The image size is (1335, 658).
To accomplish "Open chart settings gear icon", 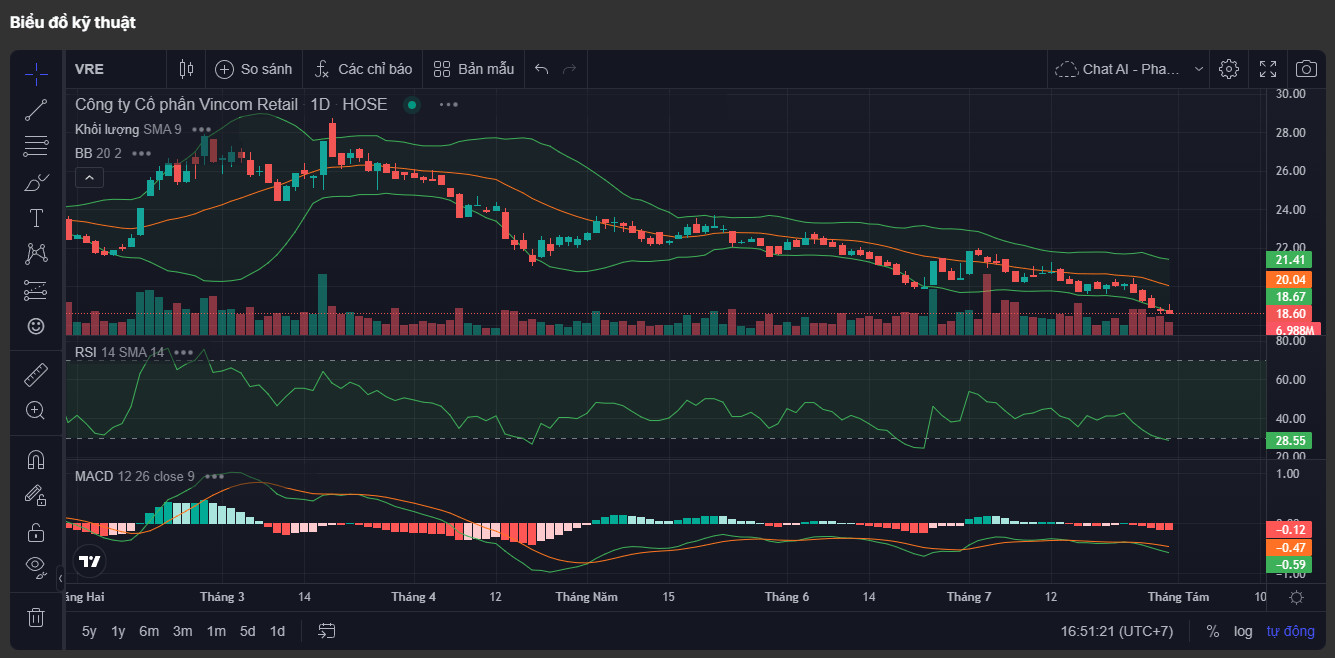I will (x=1229, y=69).
